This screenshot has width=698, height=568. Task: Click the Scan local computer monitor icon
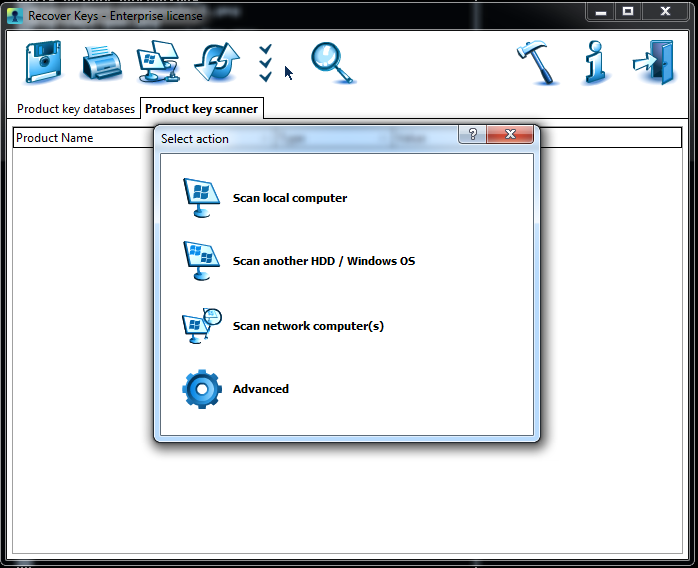tap(201, 198)
